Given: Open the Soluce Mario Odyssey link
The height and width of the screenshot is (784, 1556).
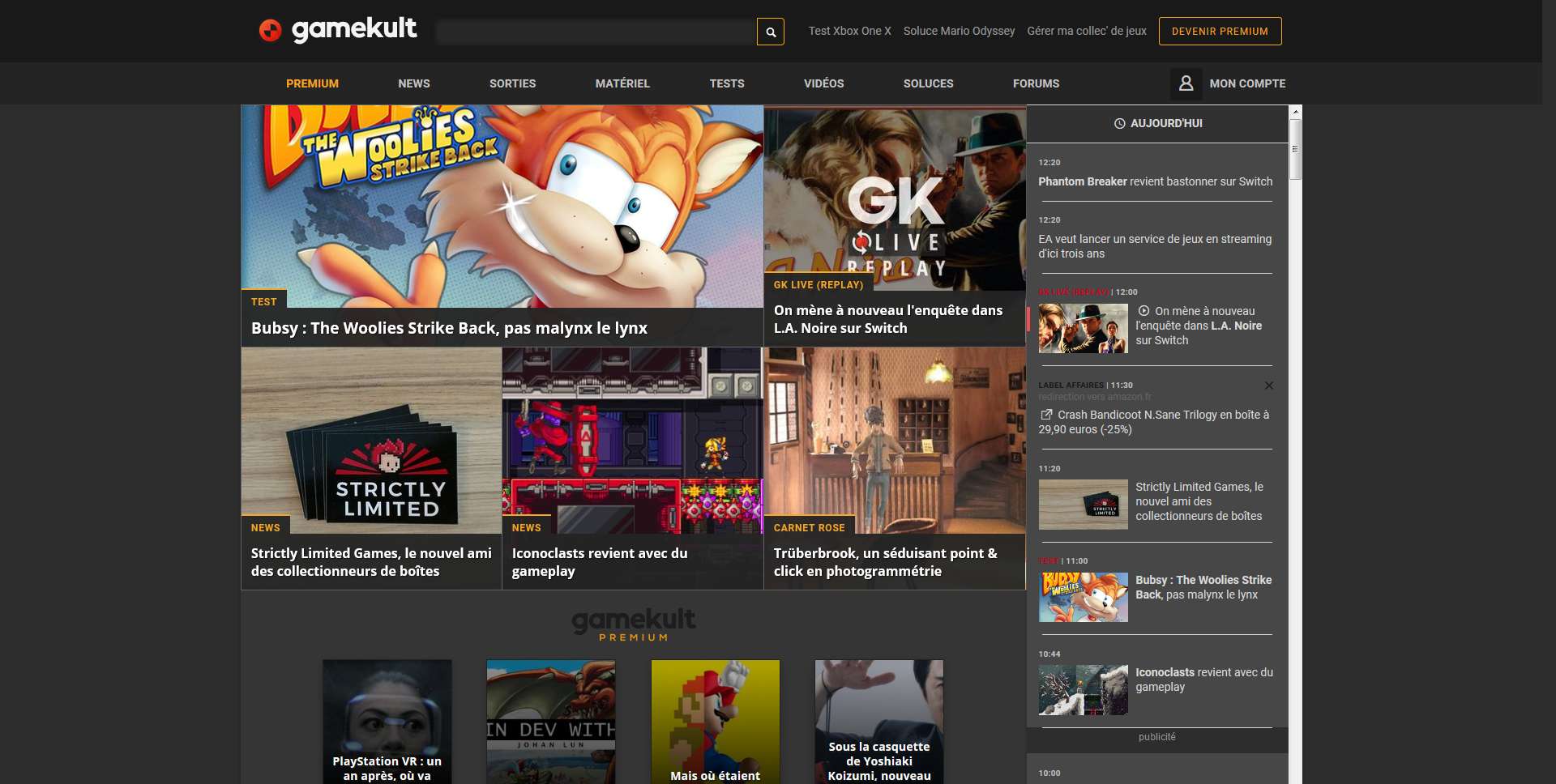Looking at the screenshot, I should 959,31.
